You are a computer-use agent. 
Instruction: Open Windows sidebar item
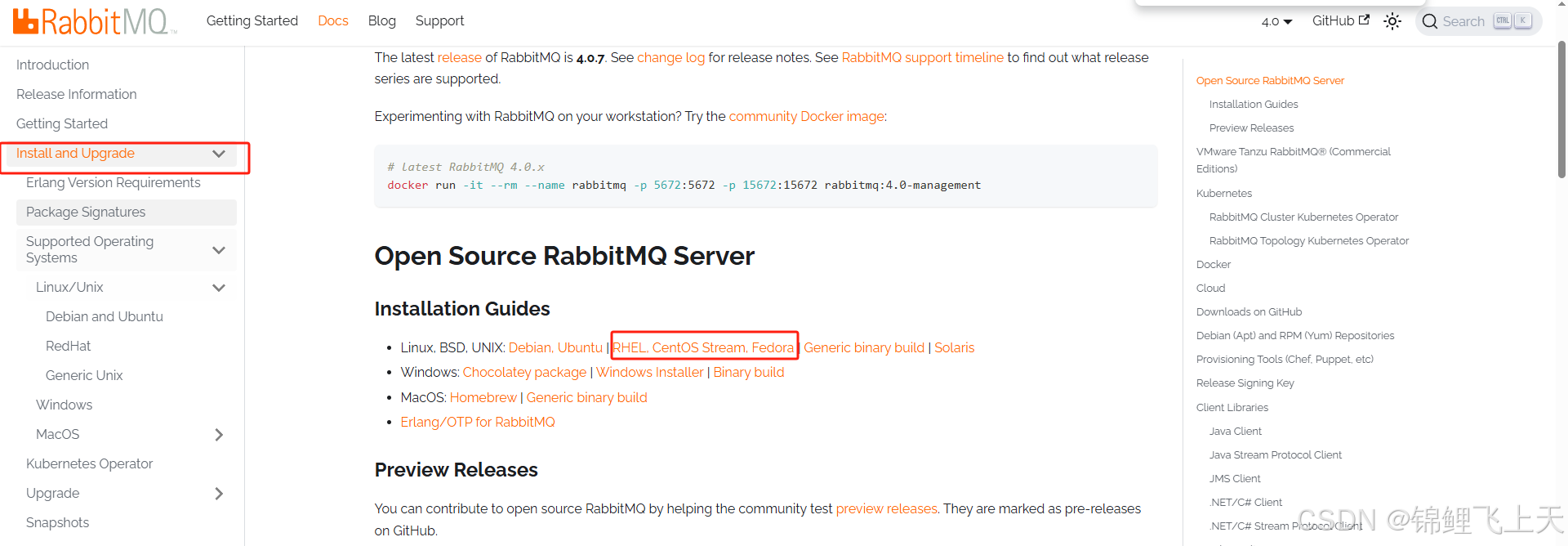65,405
